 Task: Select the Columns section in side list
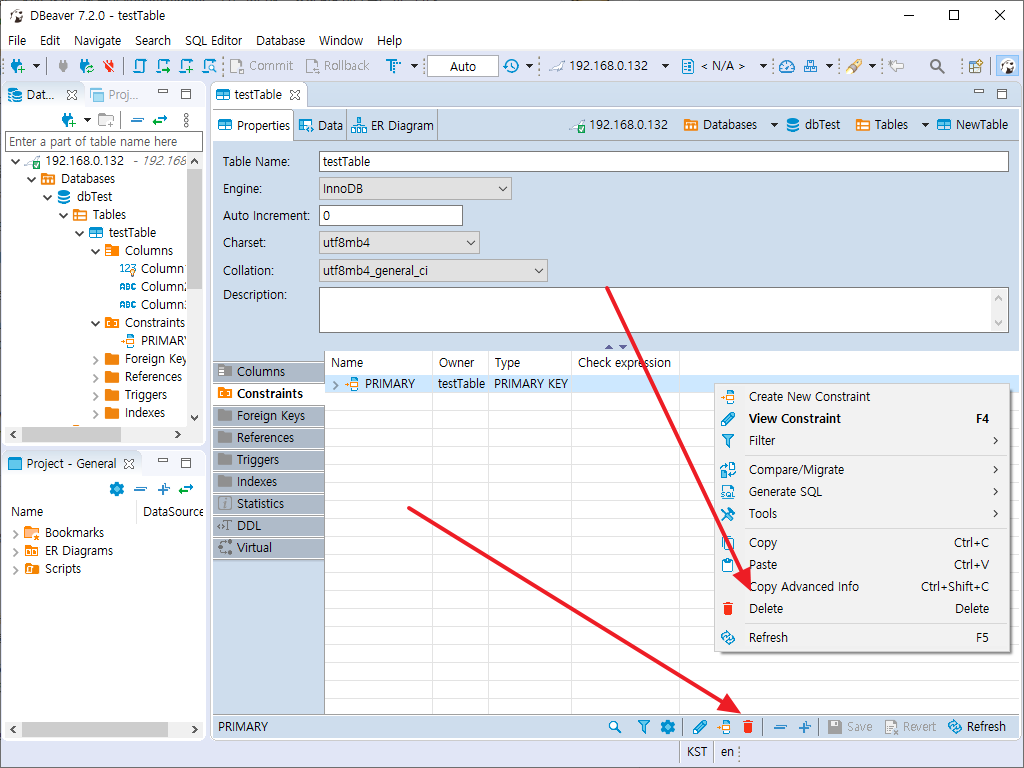268,372
